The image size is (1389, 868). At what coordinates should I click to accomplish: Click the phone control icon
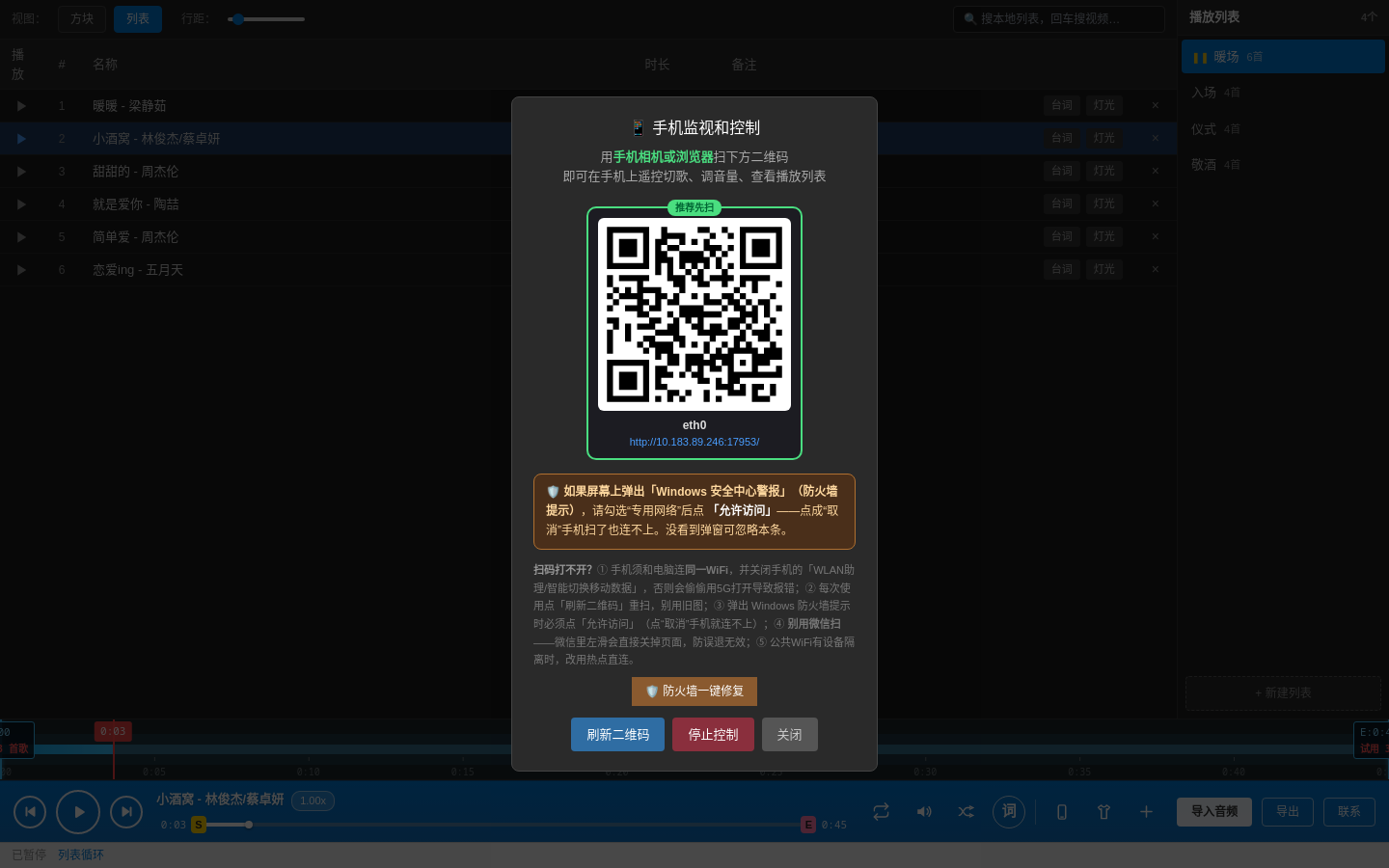click(x=1062, y=812)
